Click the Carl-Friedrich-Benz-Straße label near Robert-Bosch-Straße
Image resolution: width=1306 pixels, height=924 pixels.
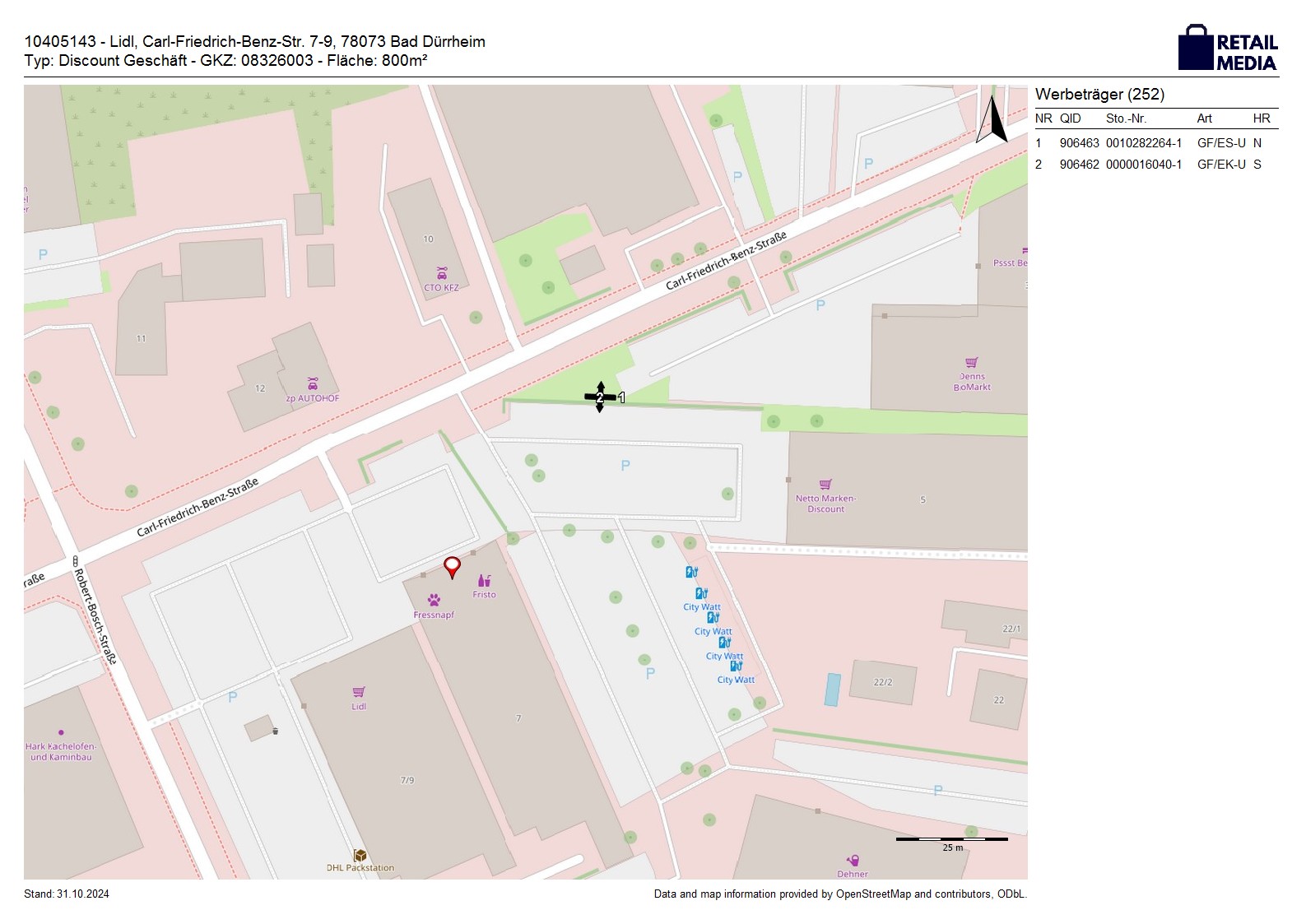[x=198, y=507]
